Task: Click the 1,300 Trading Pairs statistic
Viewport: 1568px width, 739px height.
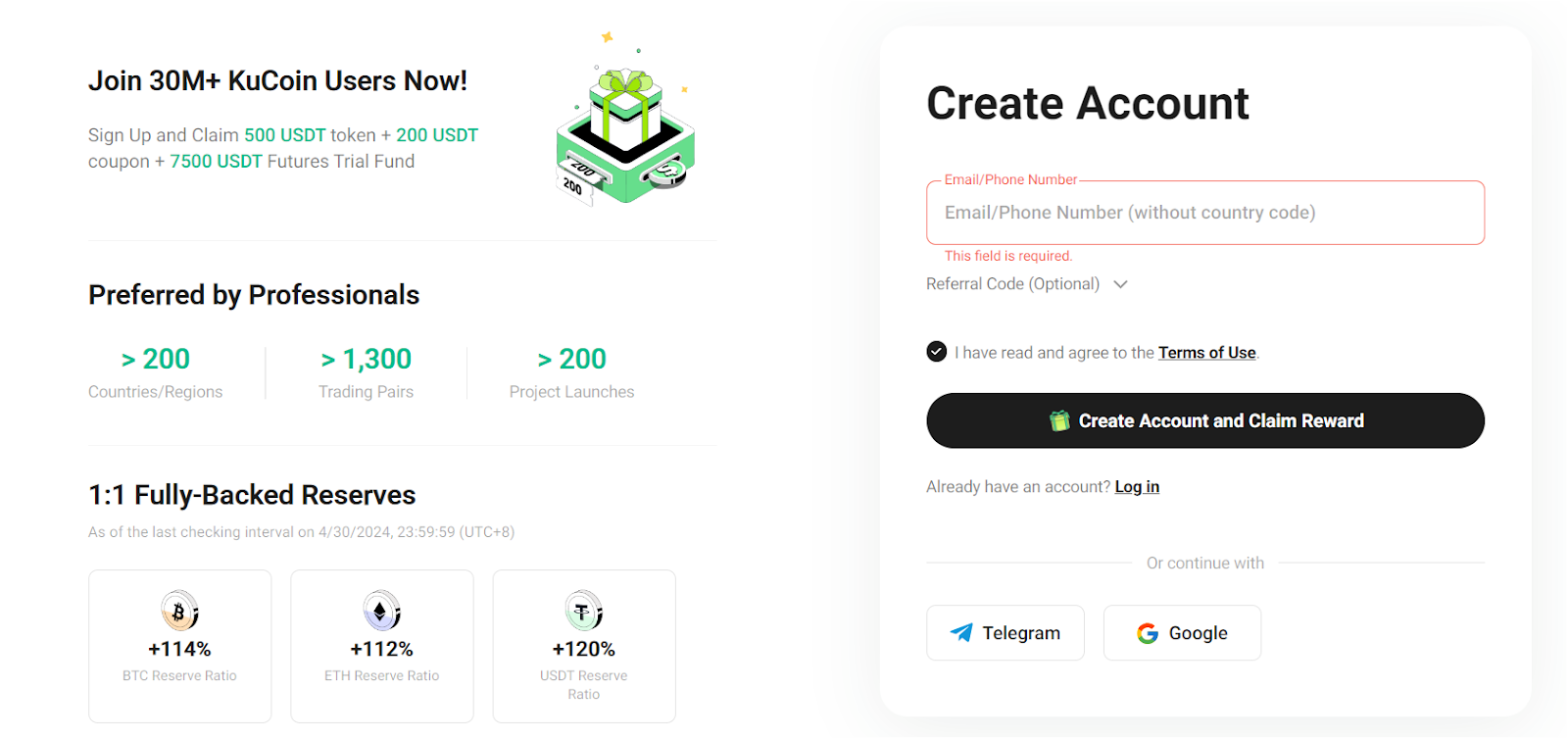Action: pos(367,373)
